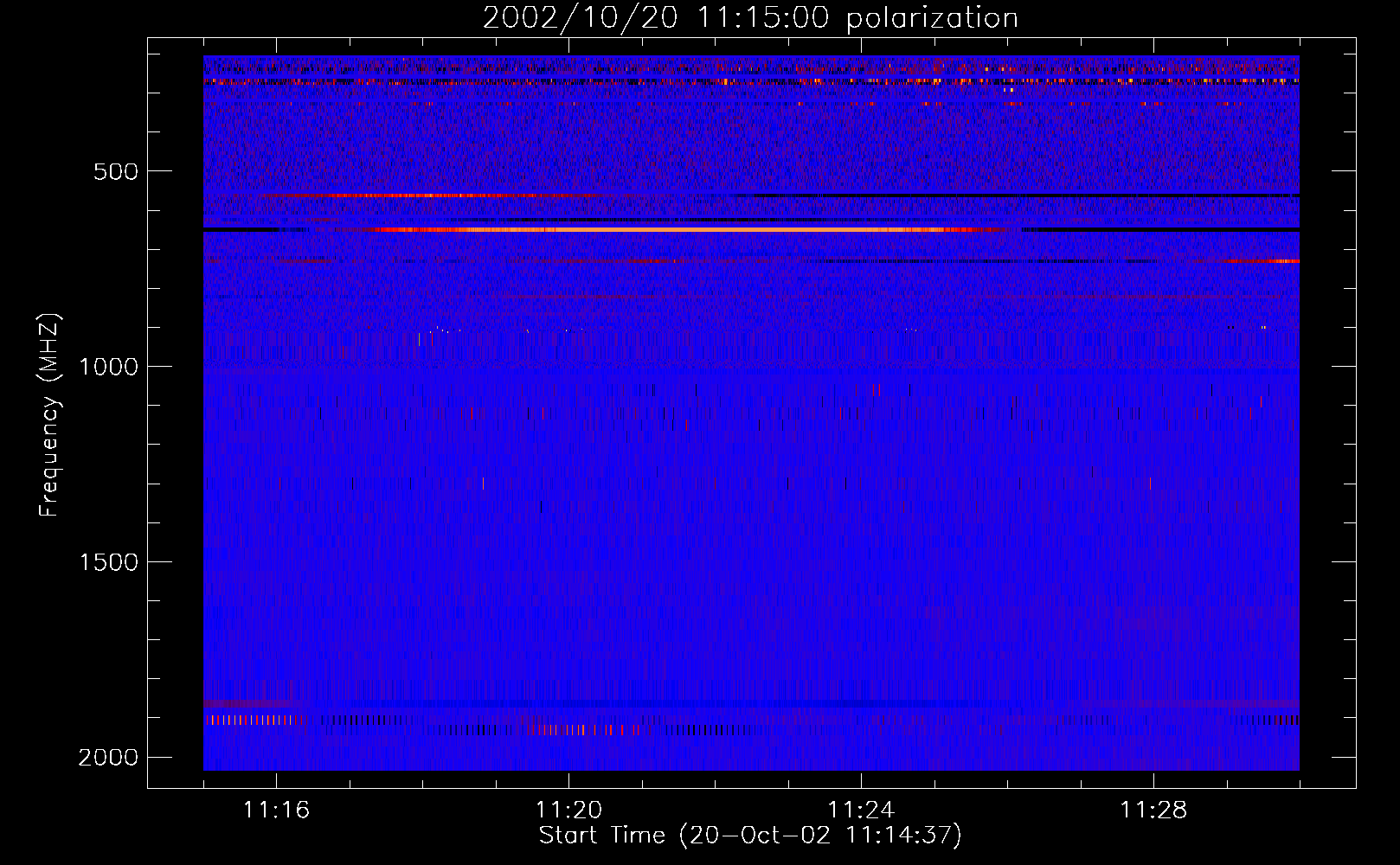Image resolution: width=1400 pixels, height=865 pixels.
Task: Click the 11:28 time tick label
Action: [x=1153, y=811]
